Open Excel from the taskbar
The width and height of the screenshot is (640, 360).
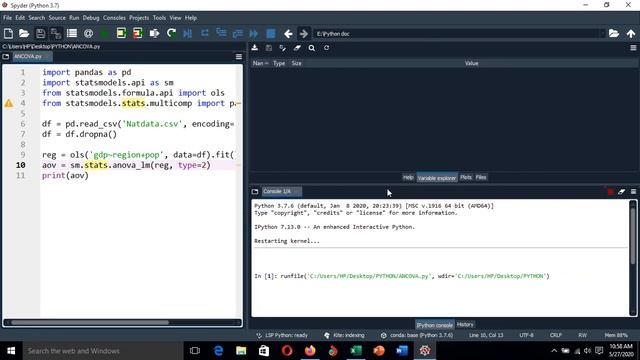356,351
